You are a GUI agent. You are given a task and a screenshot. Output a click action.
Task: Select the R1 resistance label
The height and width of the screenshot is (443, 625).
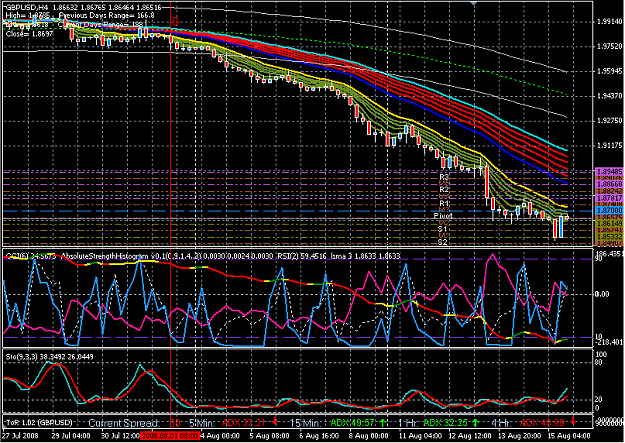[444, 203]
